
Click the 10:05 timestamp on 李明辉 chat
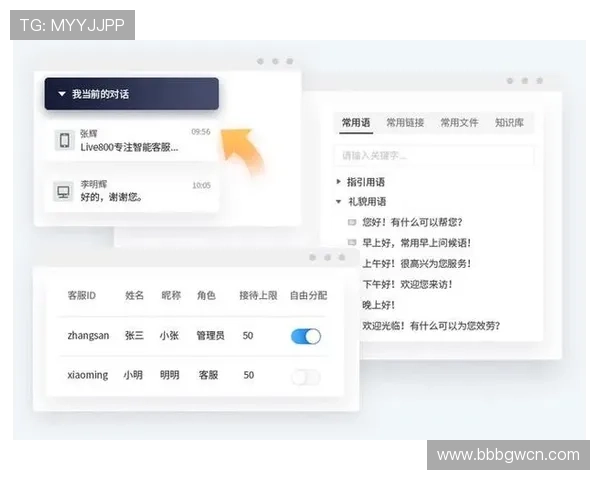point(201,186)
